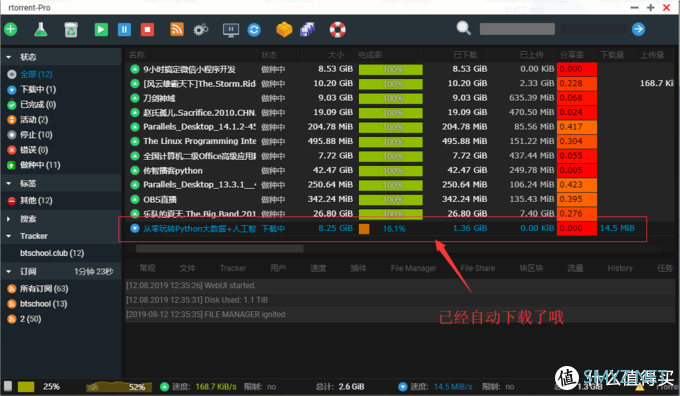Click the horizontal scrollbar under torrent list
Screen dimensions: 680x396
[x=220, y=249]
